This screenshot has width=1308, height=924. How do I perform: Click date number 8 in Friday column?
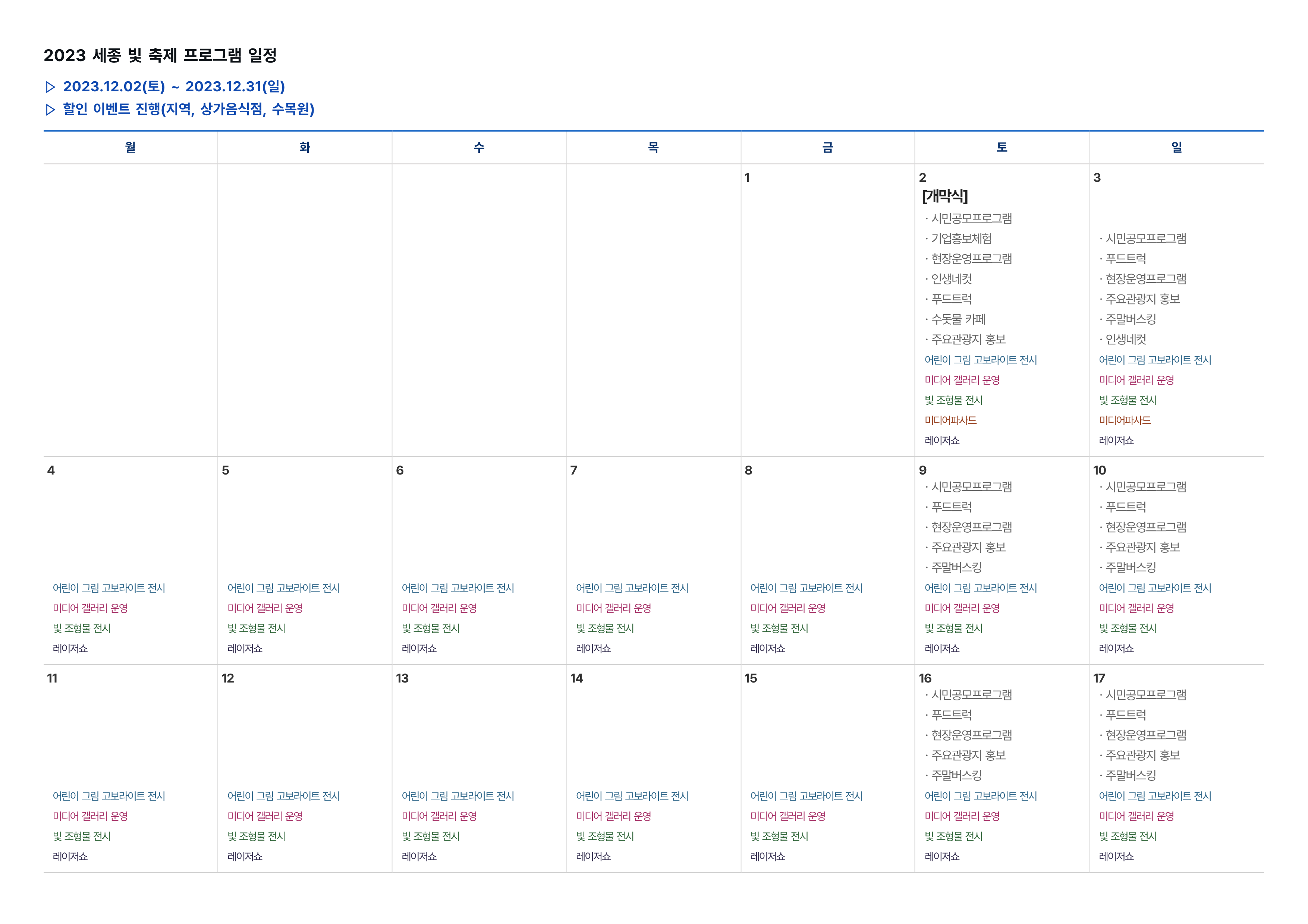748,470
